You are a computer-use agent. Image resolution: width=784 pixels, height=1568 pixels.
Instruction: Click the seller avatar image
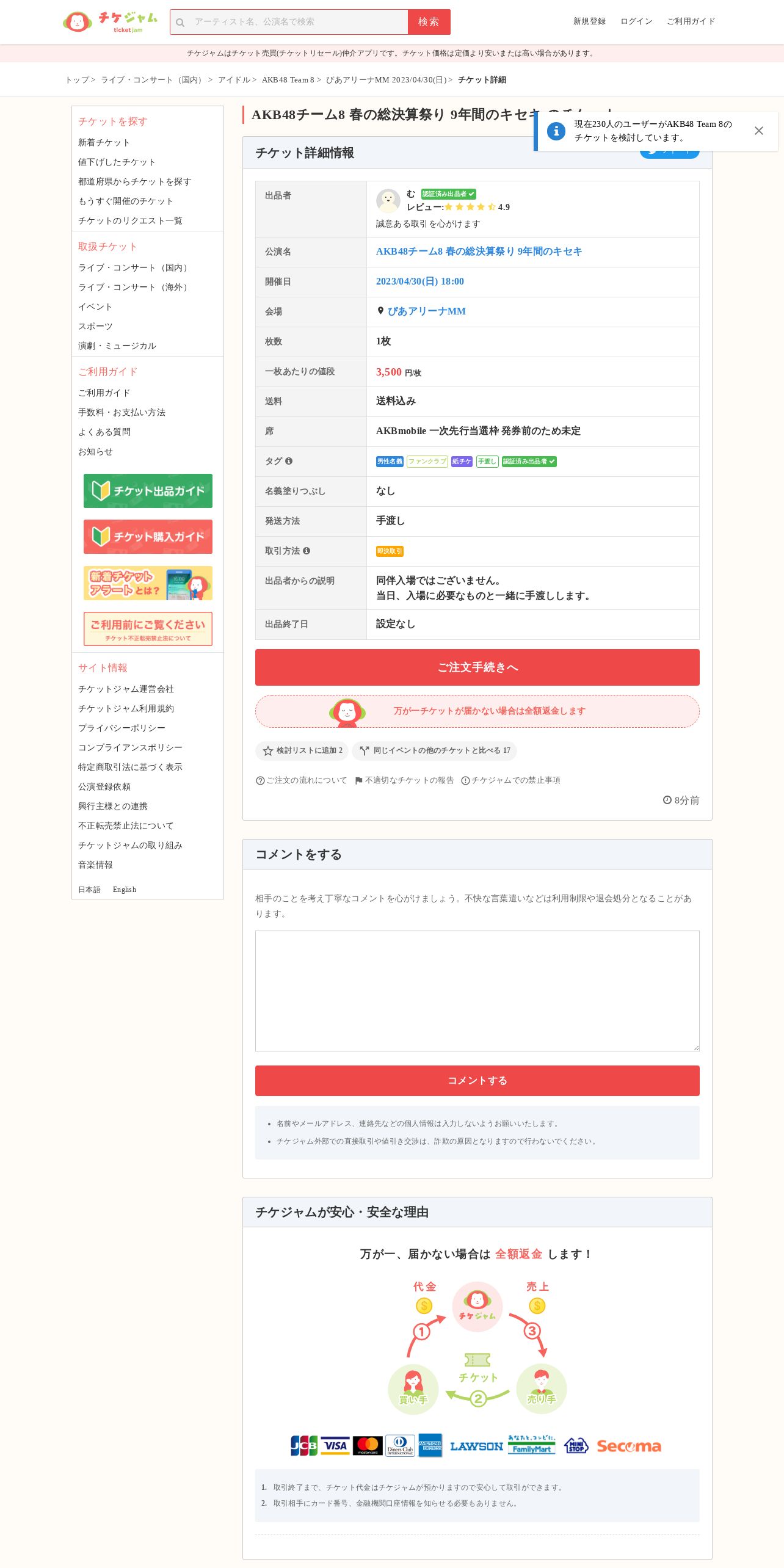388,200
